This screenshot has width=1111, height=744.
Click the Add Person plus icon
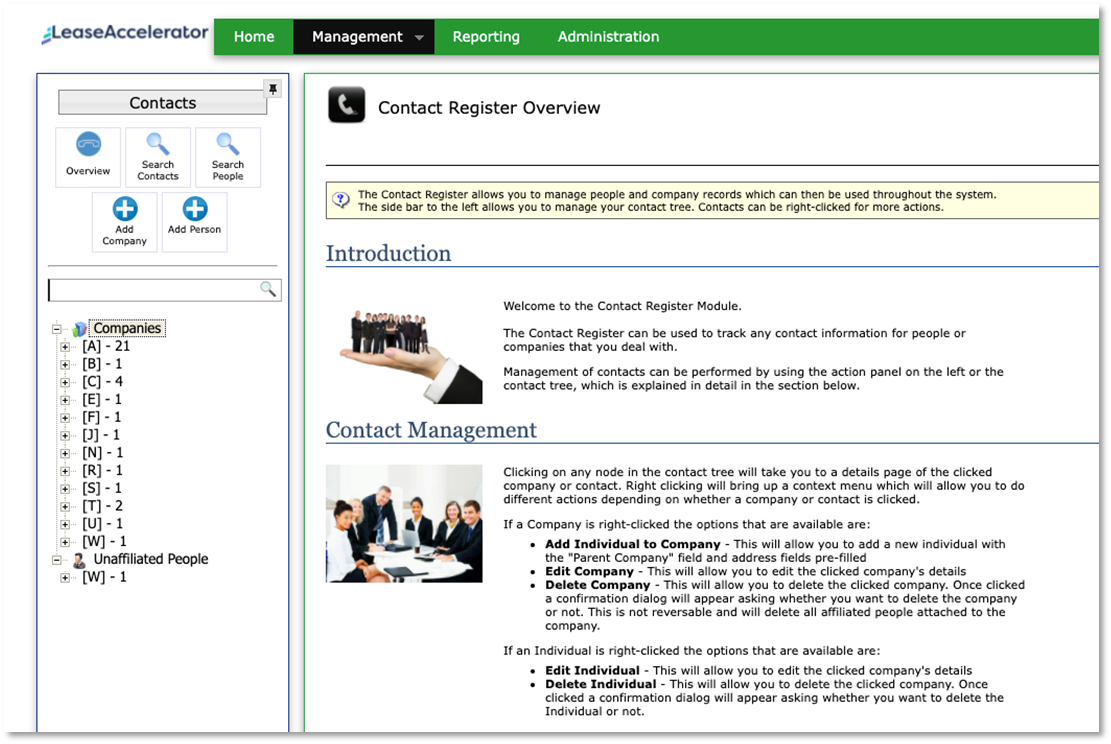coord(195,209)
